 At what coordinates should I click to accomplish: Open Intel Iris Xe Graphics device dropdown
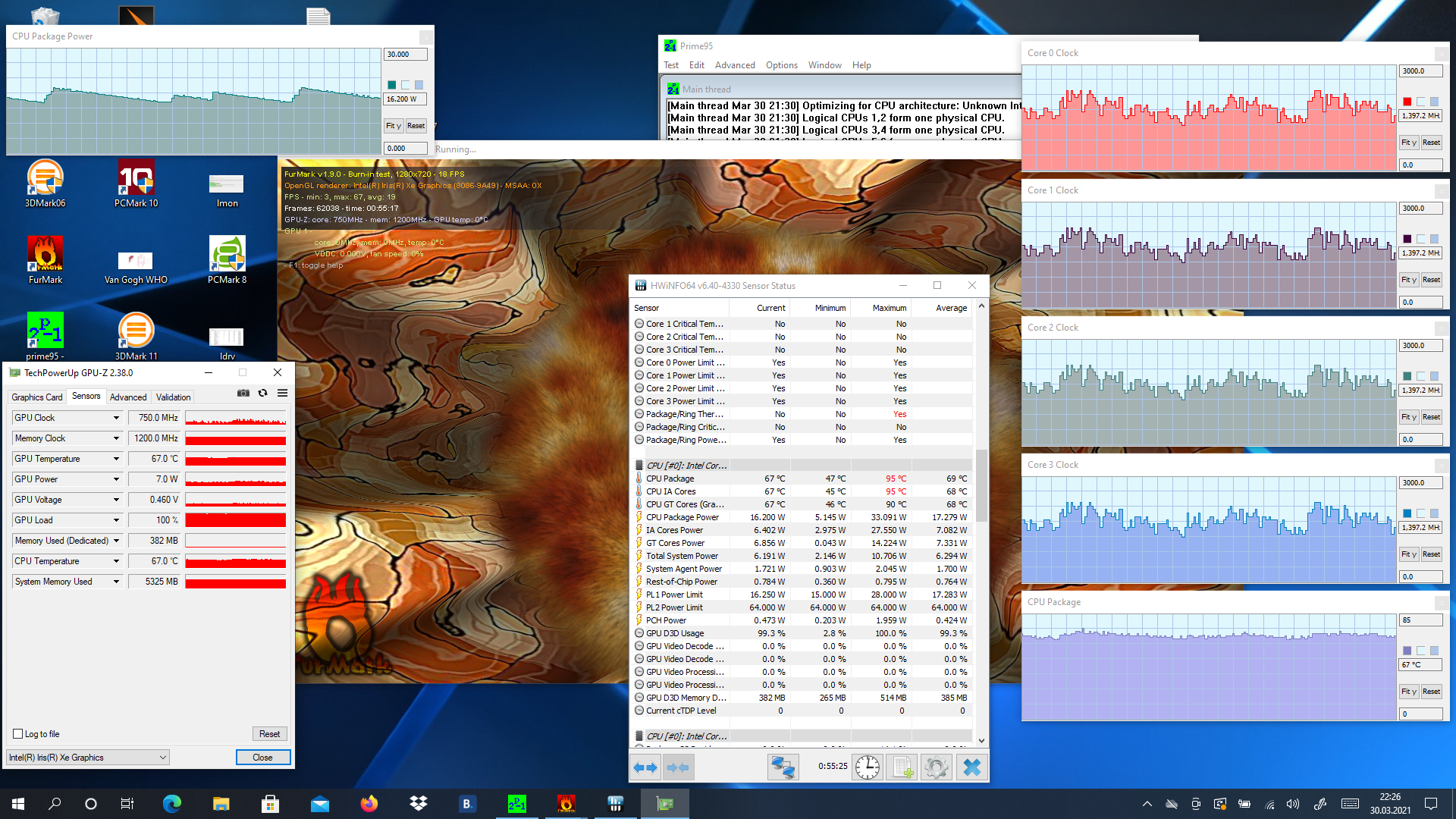coord(87,757)
